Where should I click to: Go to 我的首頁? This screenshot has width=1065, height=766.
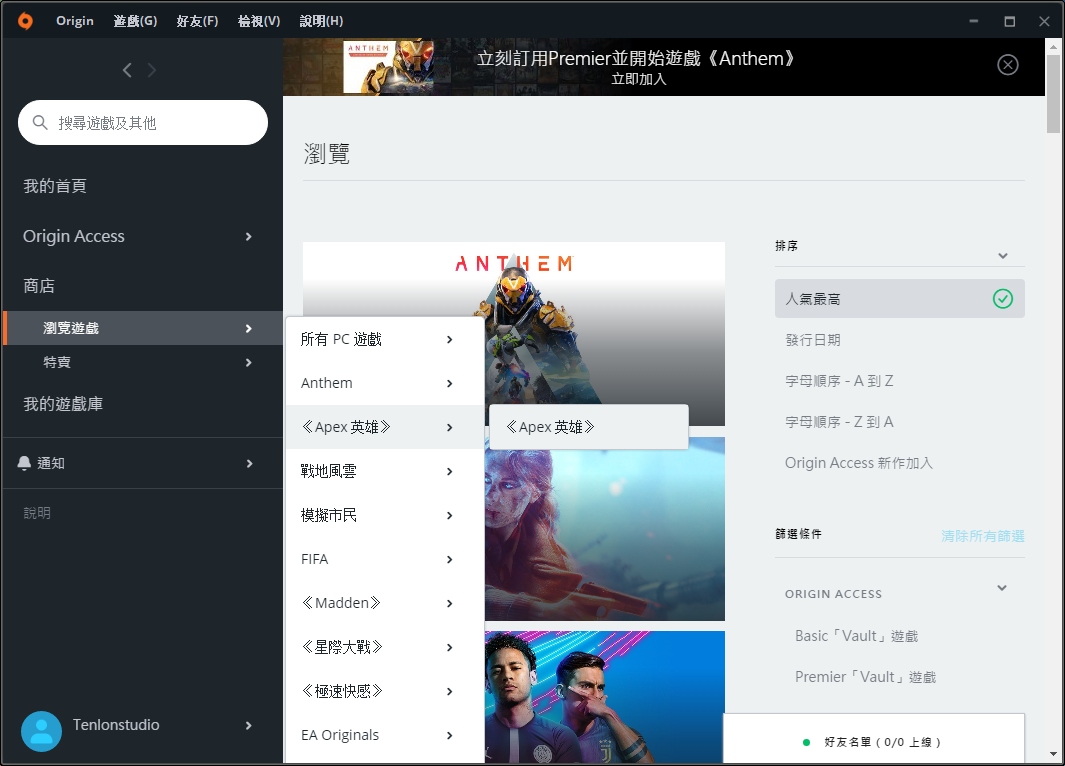coord(55,186)
